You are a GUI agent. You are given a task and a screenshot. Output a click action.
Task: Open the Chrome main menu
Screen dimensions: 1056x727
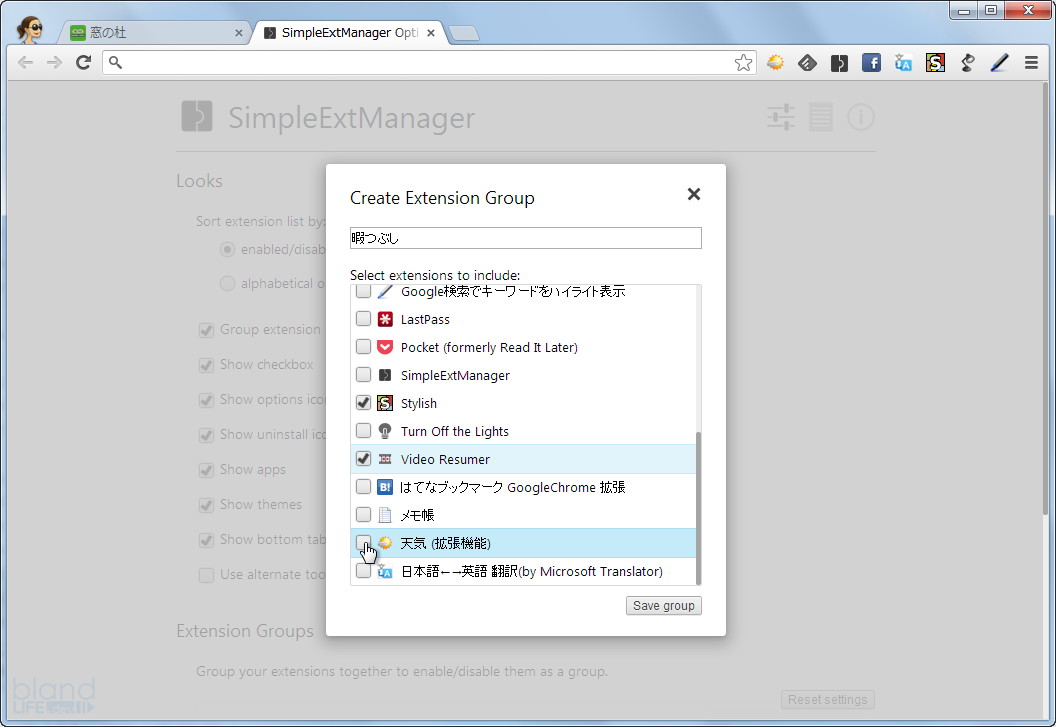click(1031, 63)
